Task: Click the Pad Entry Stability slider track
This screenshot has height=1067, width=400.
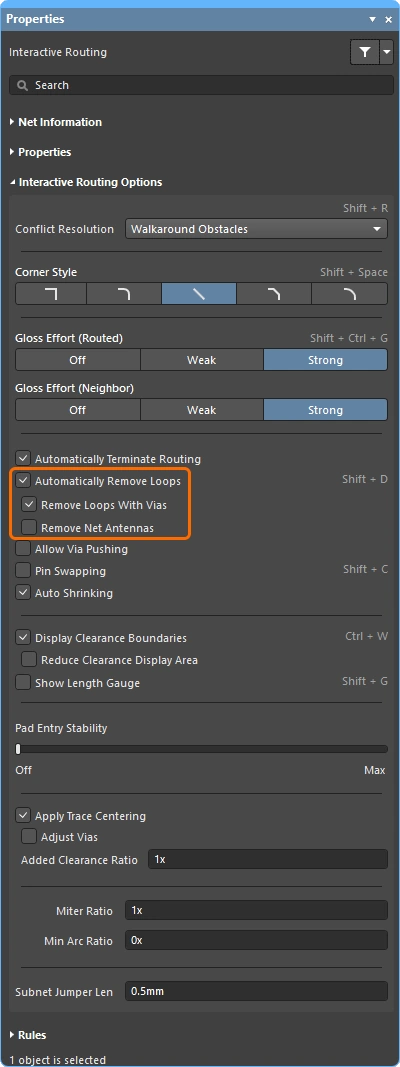Action: (x=202, y=749)
